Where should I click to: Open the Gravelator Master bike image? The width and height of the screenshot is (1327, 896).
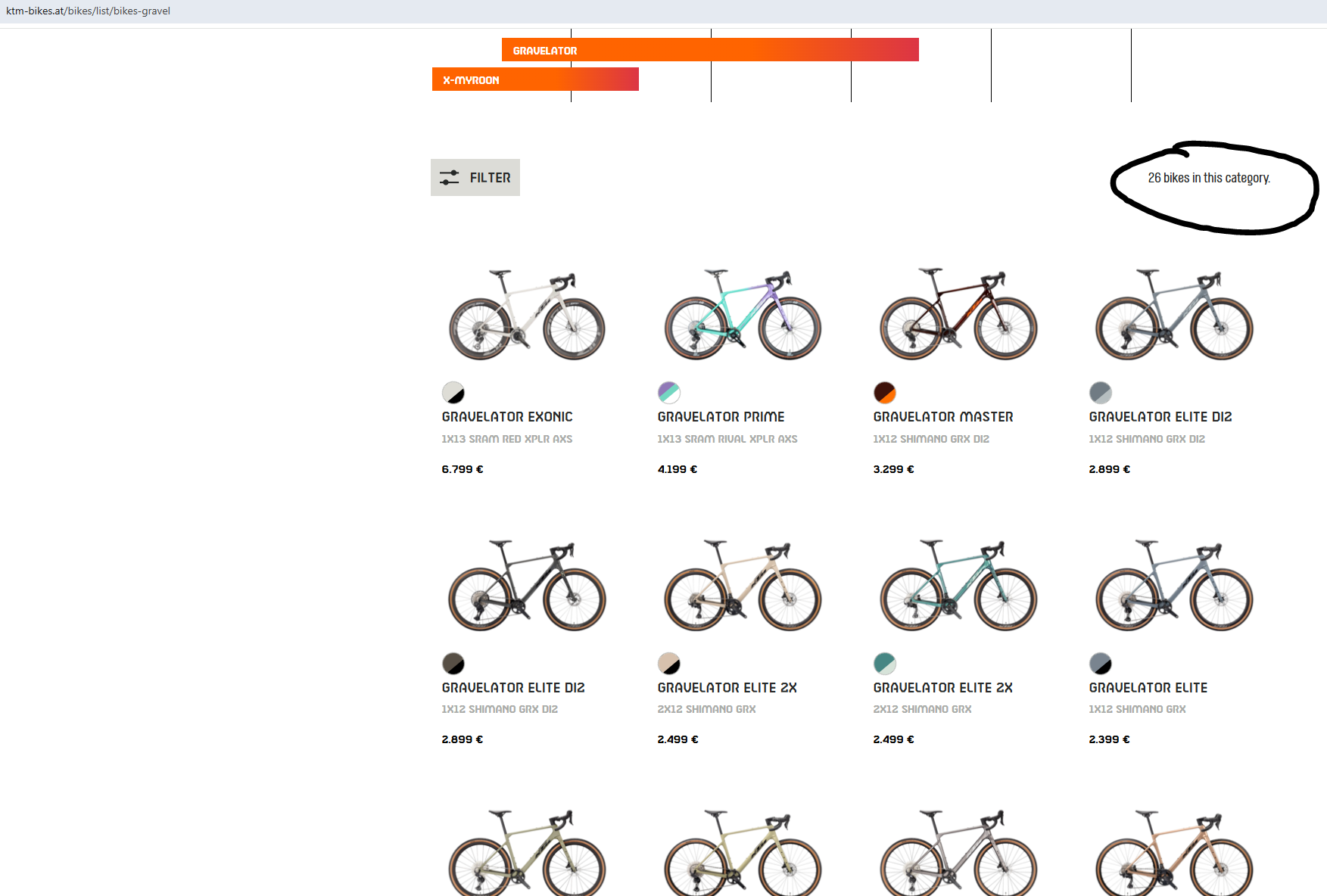(958, 314)
